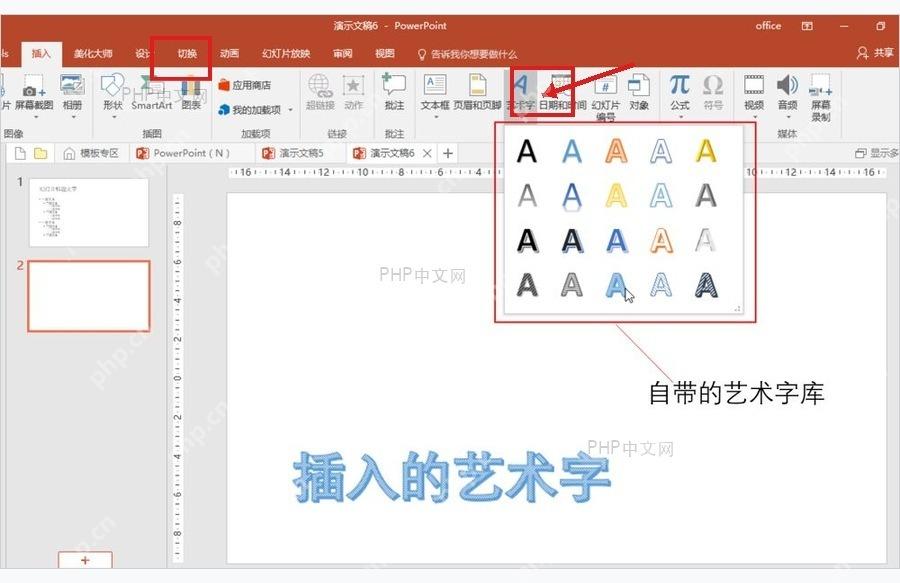Insert a Symbol (符号)
Viewport: 900px width, 583px height.
pyautogui.click(x=713, y=92)
